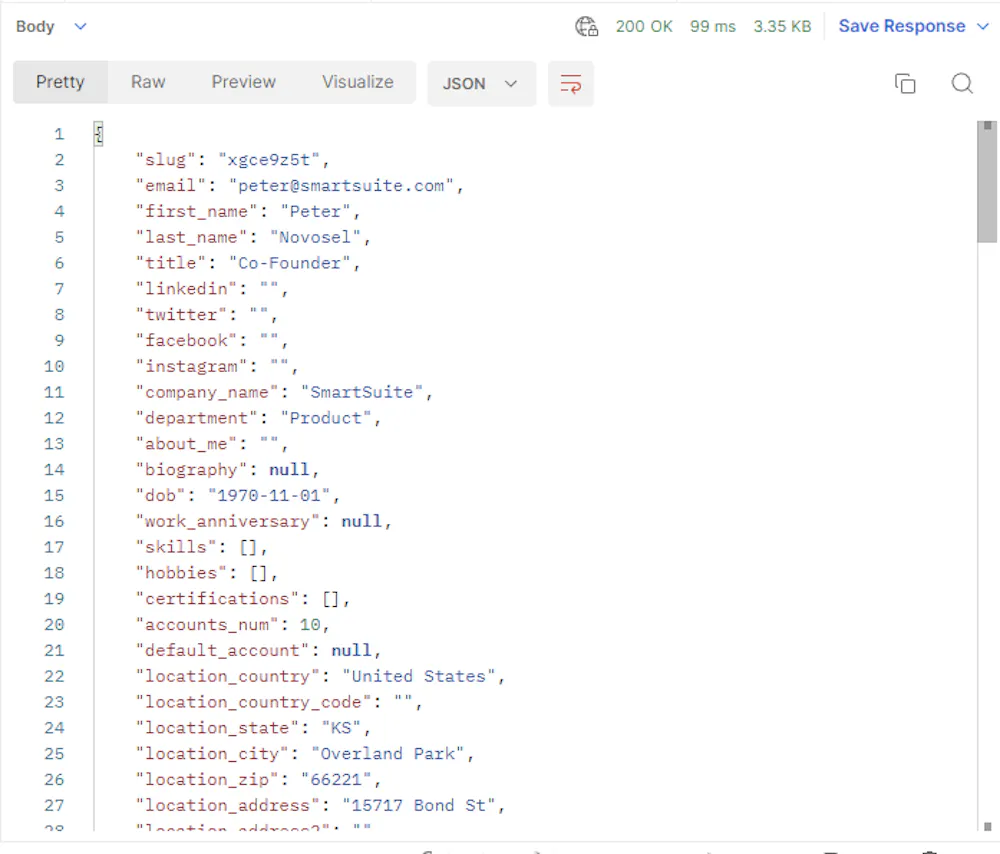Expand the arrow beside Save Response
The image size is (1000, 854).
[982, 27]
